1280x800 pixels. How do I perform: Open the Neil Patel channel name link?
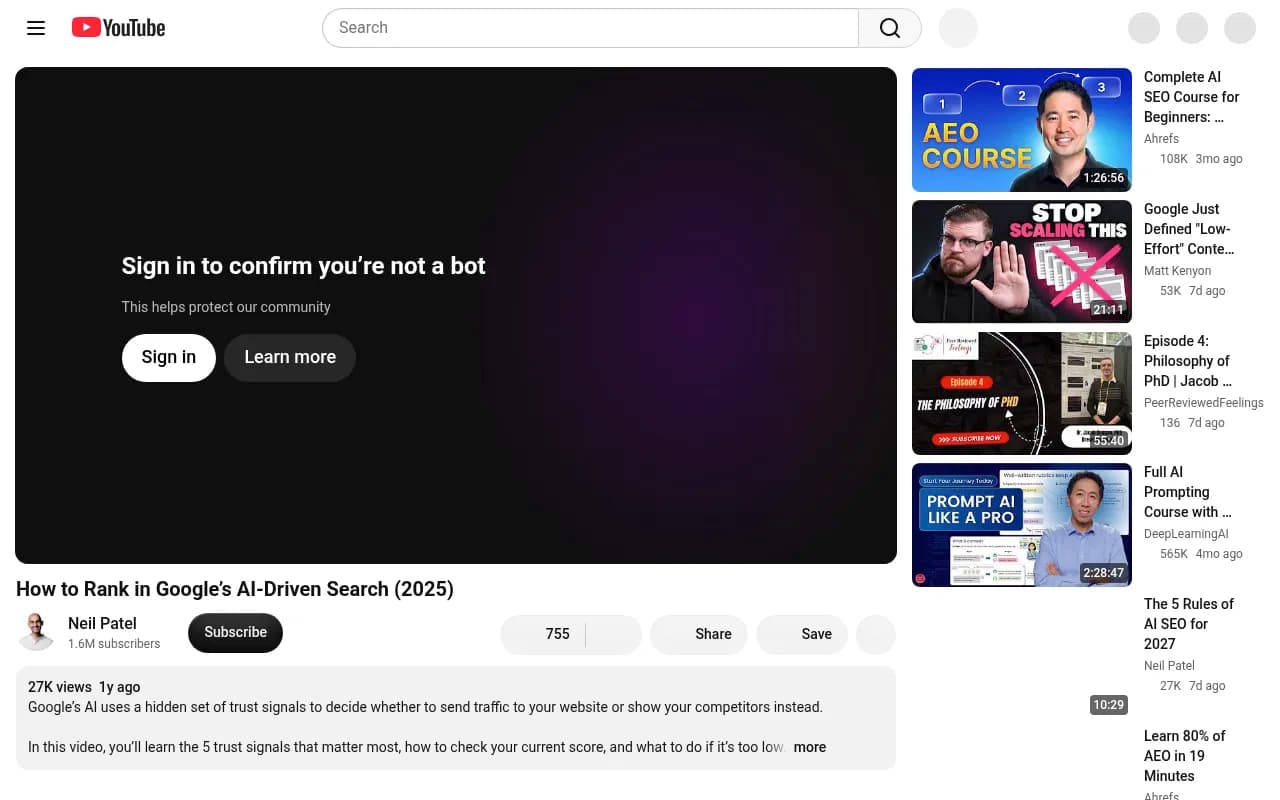[x=102, y=624]
